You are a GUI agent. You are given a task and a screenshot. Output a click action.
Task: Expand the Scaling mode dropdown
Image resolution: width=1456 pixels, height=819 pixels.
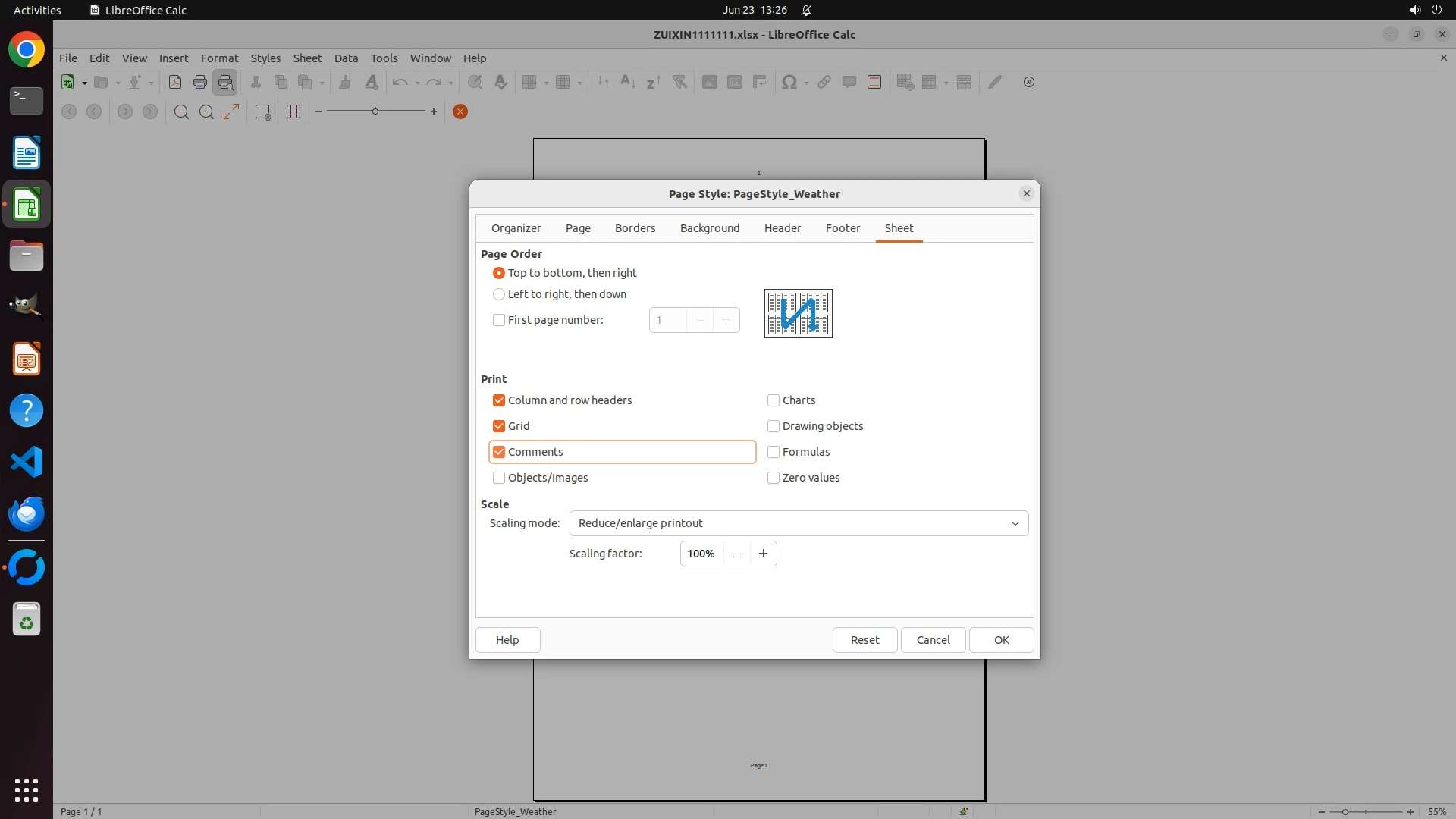pyautogui.click(x=799, y=523)
